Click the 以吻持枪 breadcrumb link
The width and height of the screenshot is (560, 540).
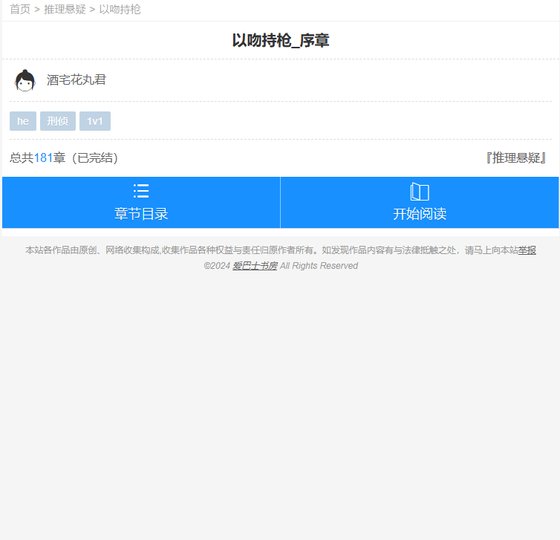pos(120,9)
